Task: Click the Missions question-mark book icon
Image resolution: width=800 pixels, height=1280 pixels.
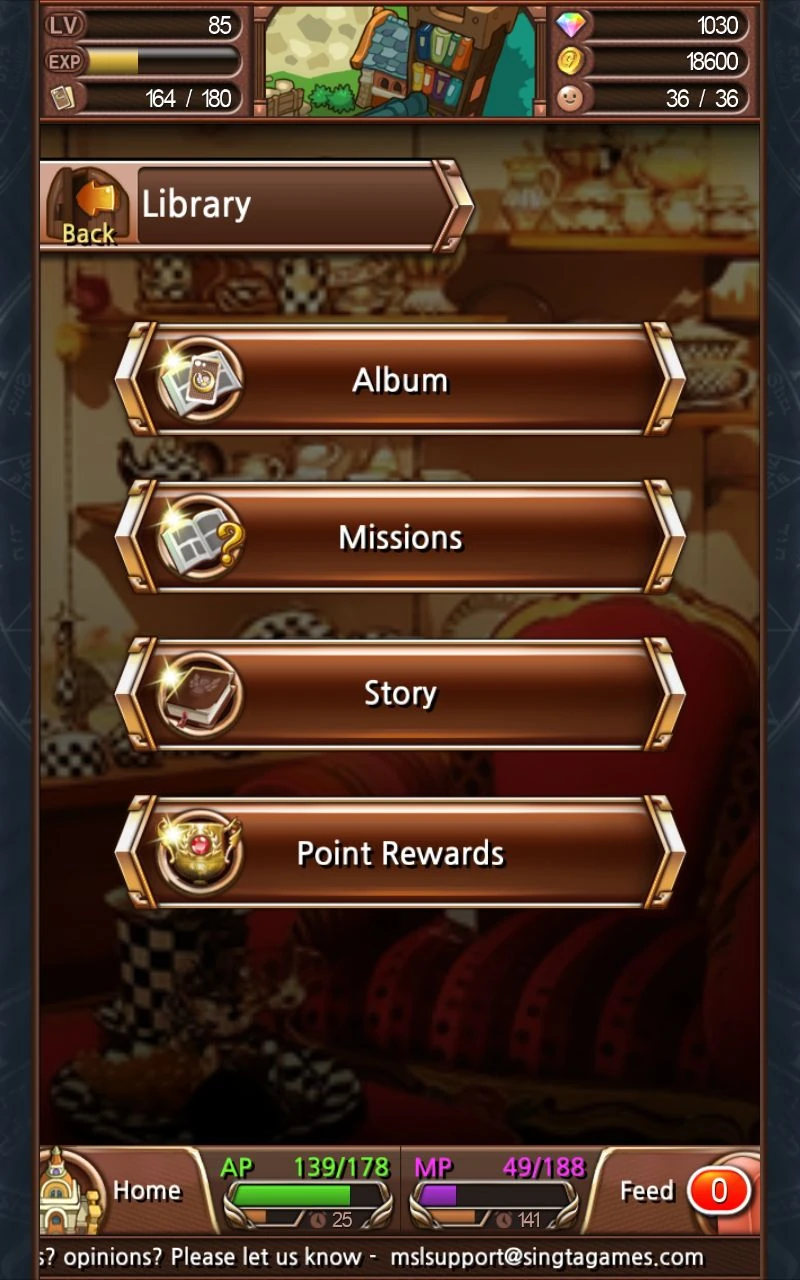Action: (199, 538)
